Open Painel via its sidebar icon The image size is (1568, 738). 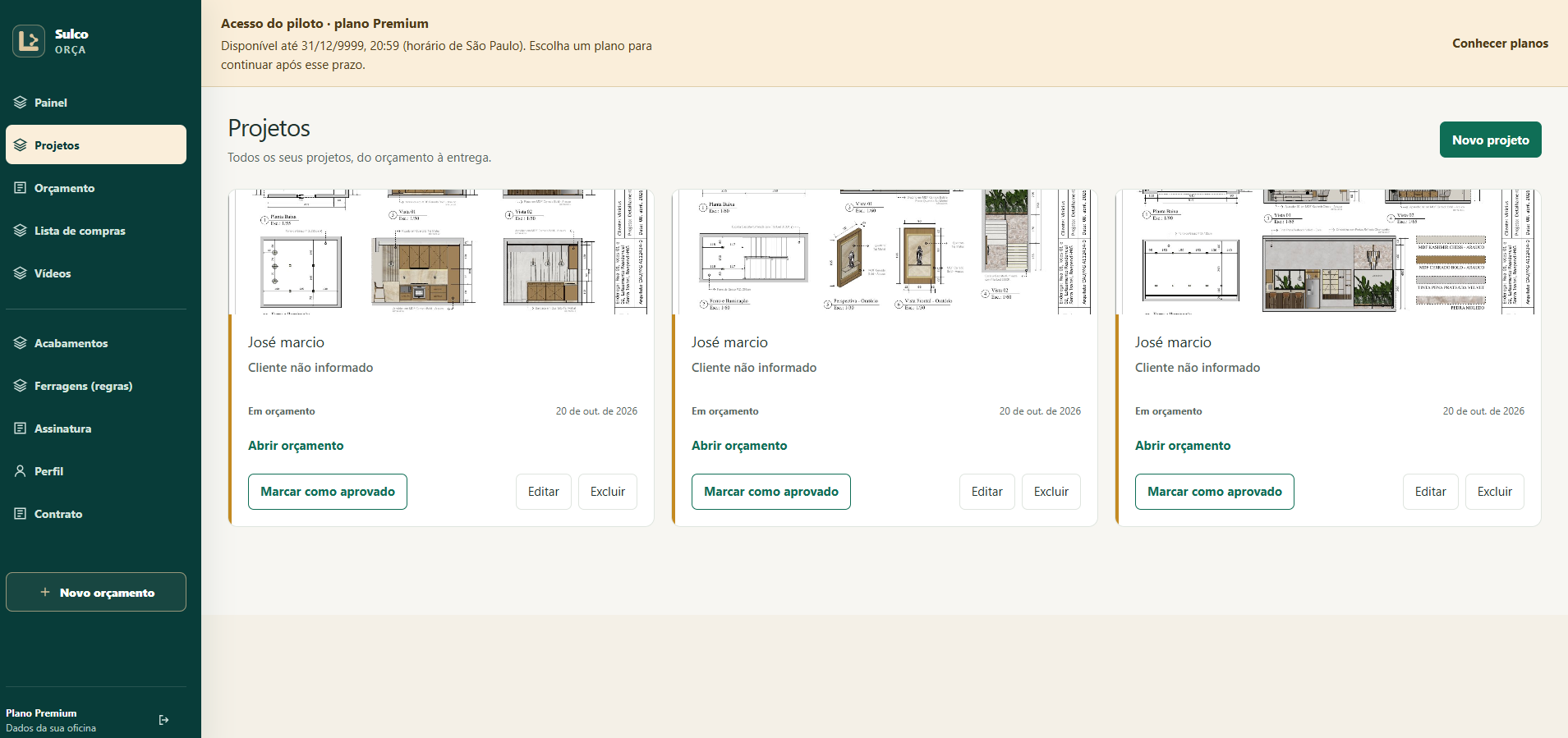pos(21,103)
